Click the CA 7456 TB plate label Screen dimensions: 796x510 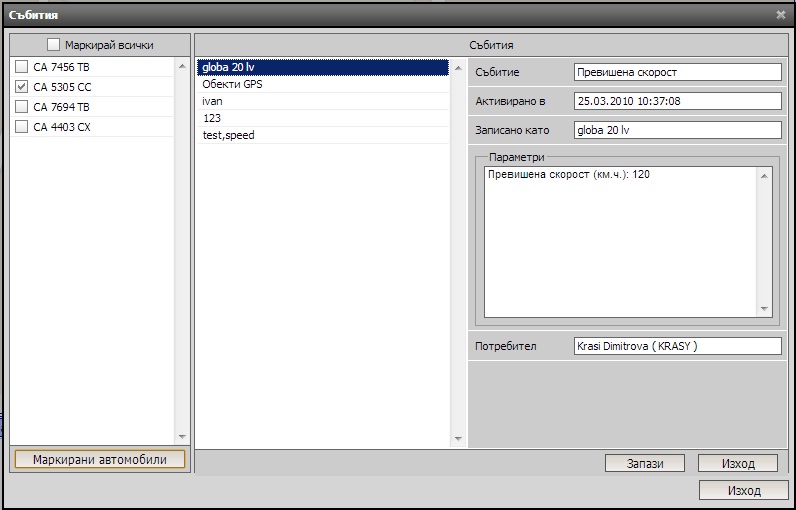[x=61, y=67]
